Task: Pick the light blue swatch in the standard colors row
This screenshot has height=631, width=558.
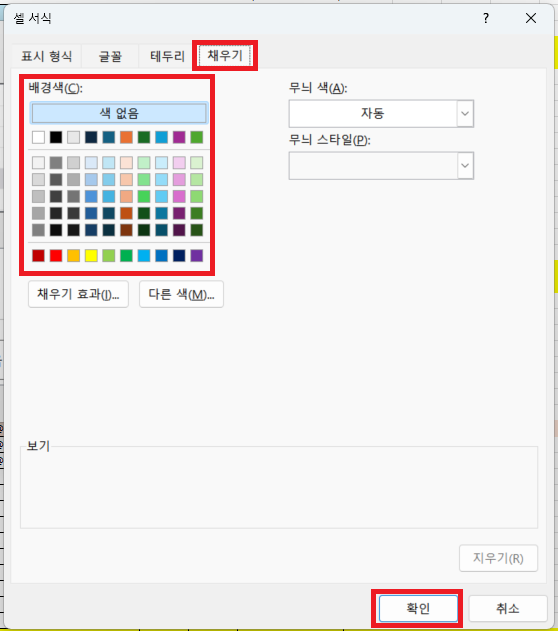Action: pos(144,256)
